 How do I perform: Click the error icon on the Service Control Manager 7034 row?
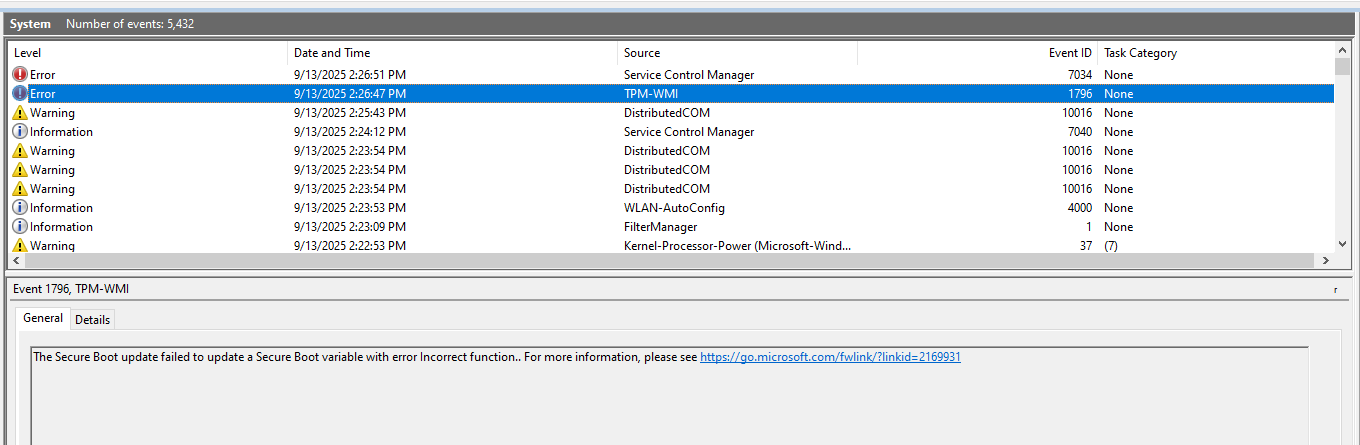point(20,75)
